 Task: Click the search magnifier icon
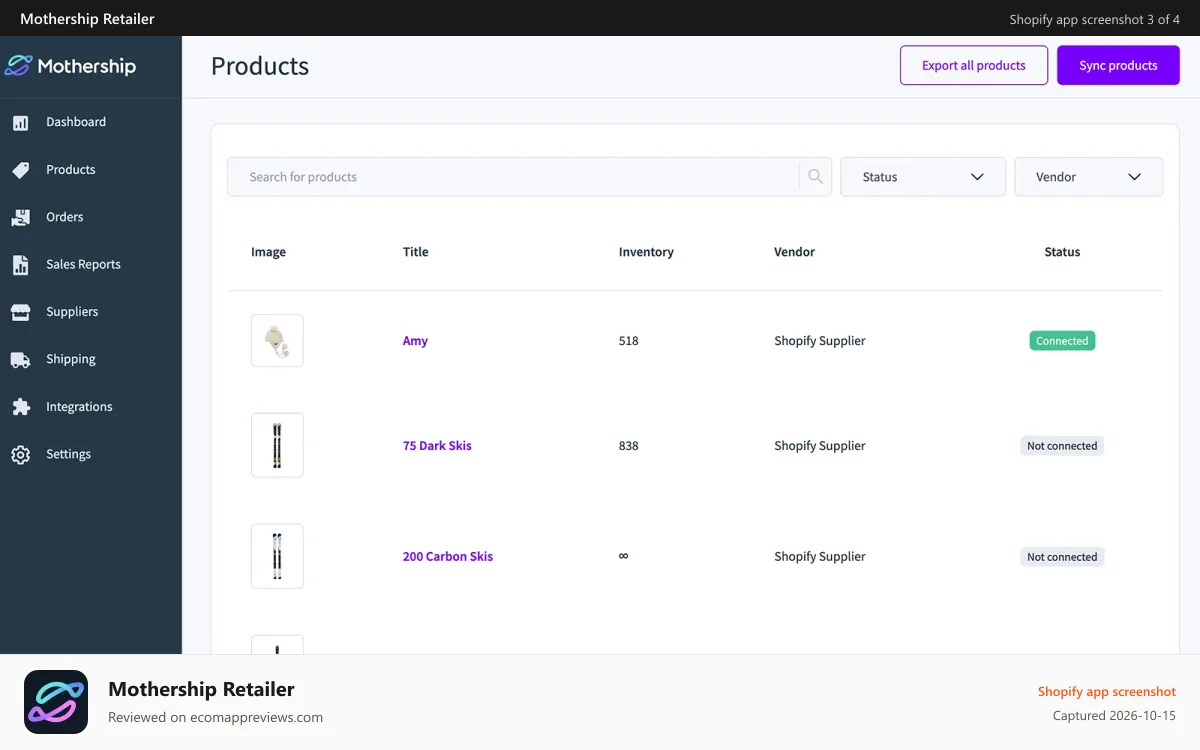[815, 177]
